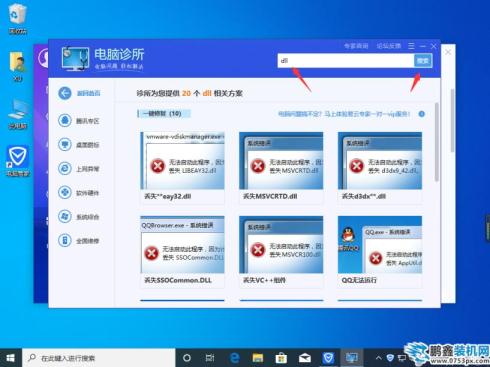Select the 一键修复 (10) tab
The width and height of the screenshot is (490, 367).
point(164,114)
